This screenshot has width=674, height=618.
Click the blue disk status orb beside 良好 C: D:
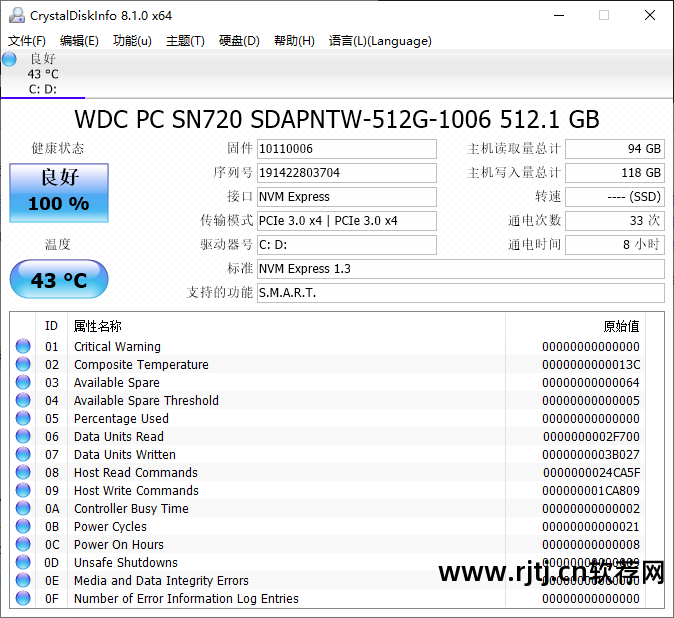[9, 59]
